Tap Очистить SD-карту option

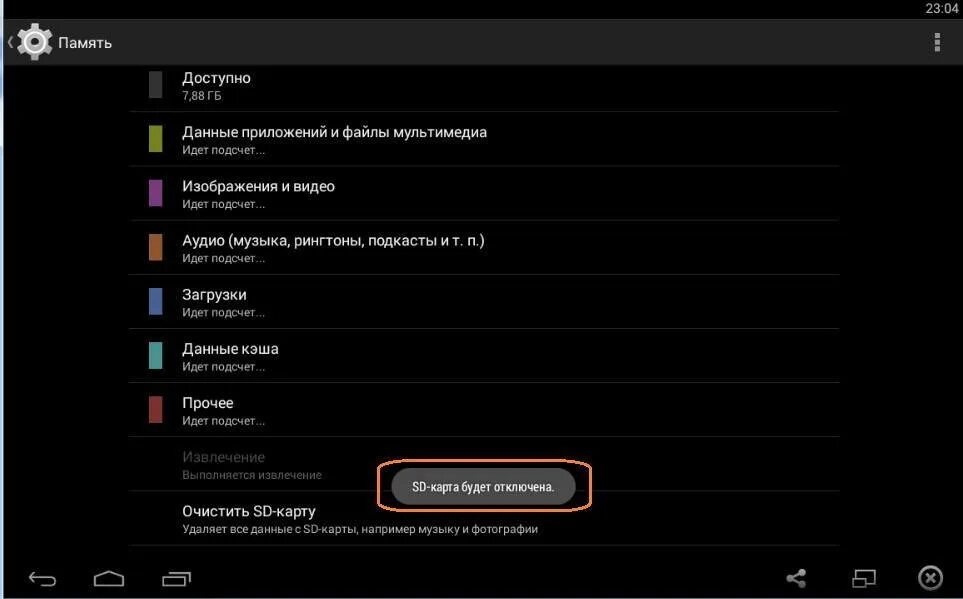pyautogui.click(x=484, y=519)
